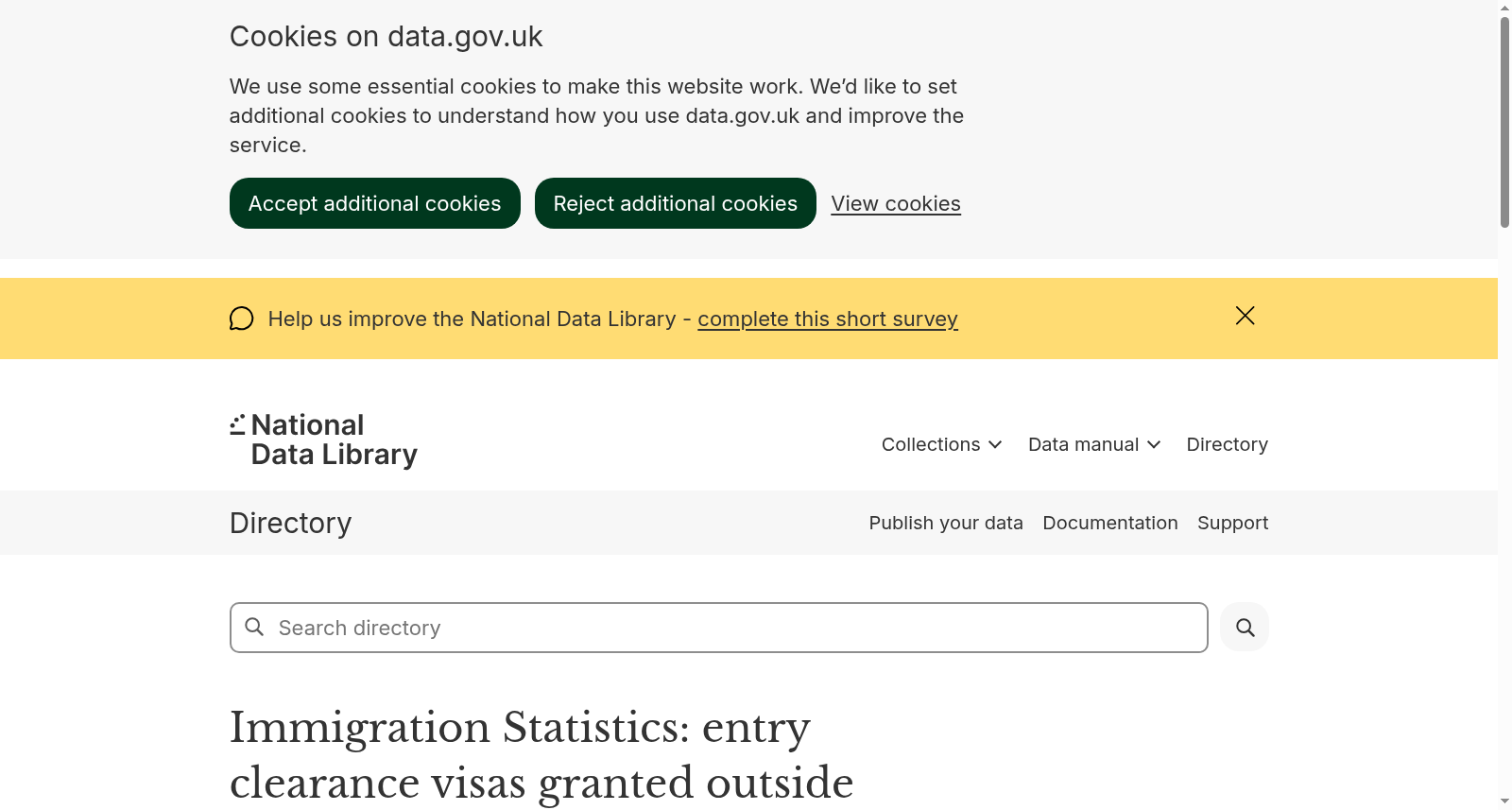Click the scrollbar down arrow
Viewport: 1512px width, 810px height.
(1504, 801)
